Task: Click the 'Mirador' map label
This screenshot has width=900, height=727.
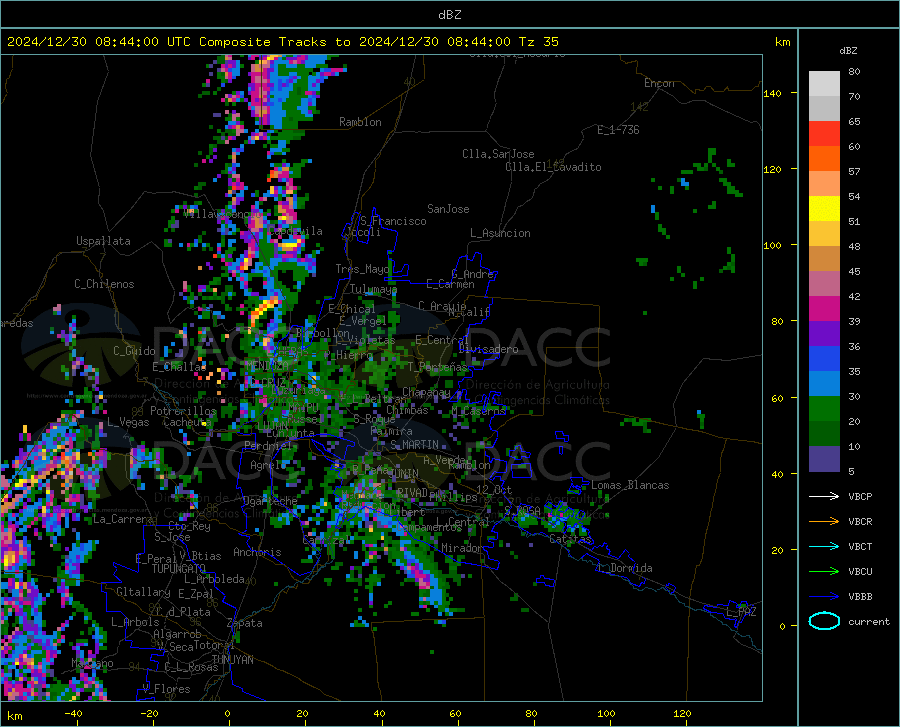Action: point(462,548)
